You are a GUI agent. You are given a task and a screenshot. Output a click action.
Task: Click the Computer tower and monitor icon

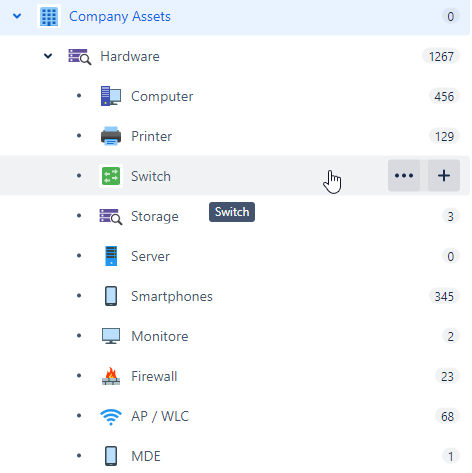pyautogui.click(x=111, y=96)
